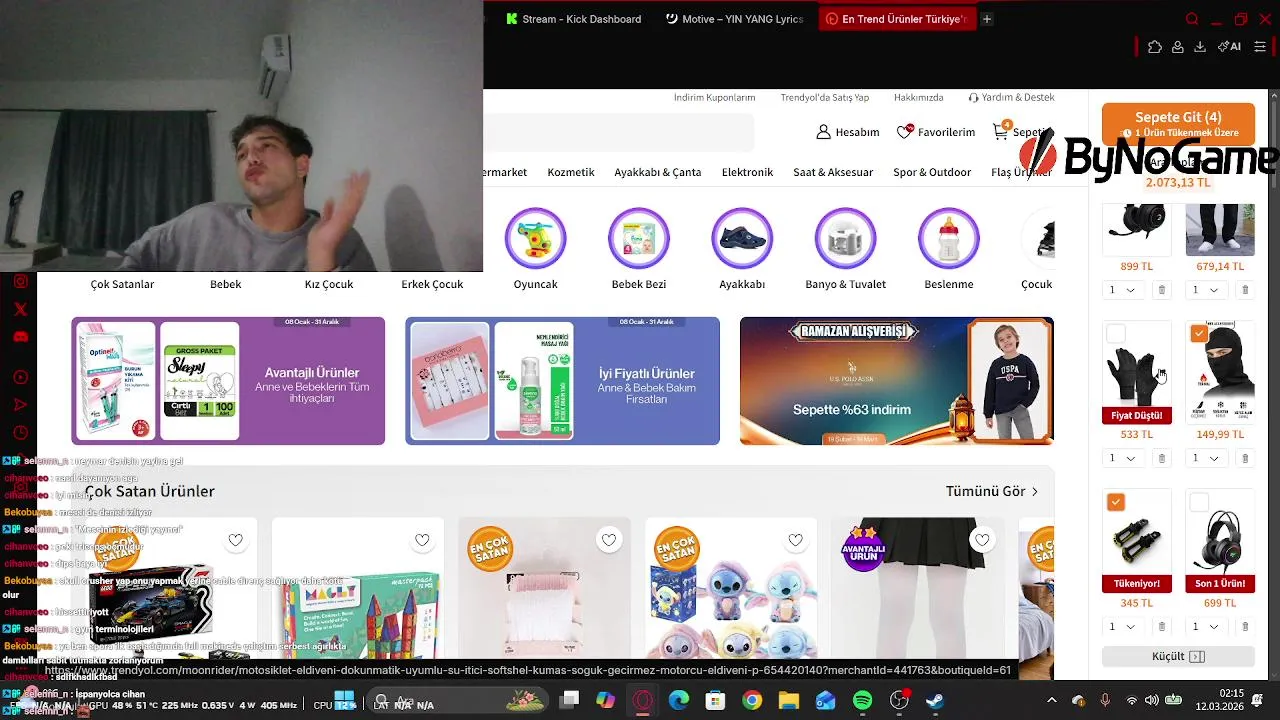
Task: Open the Windows Start menu
Action: [x=344, y=700]
